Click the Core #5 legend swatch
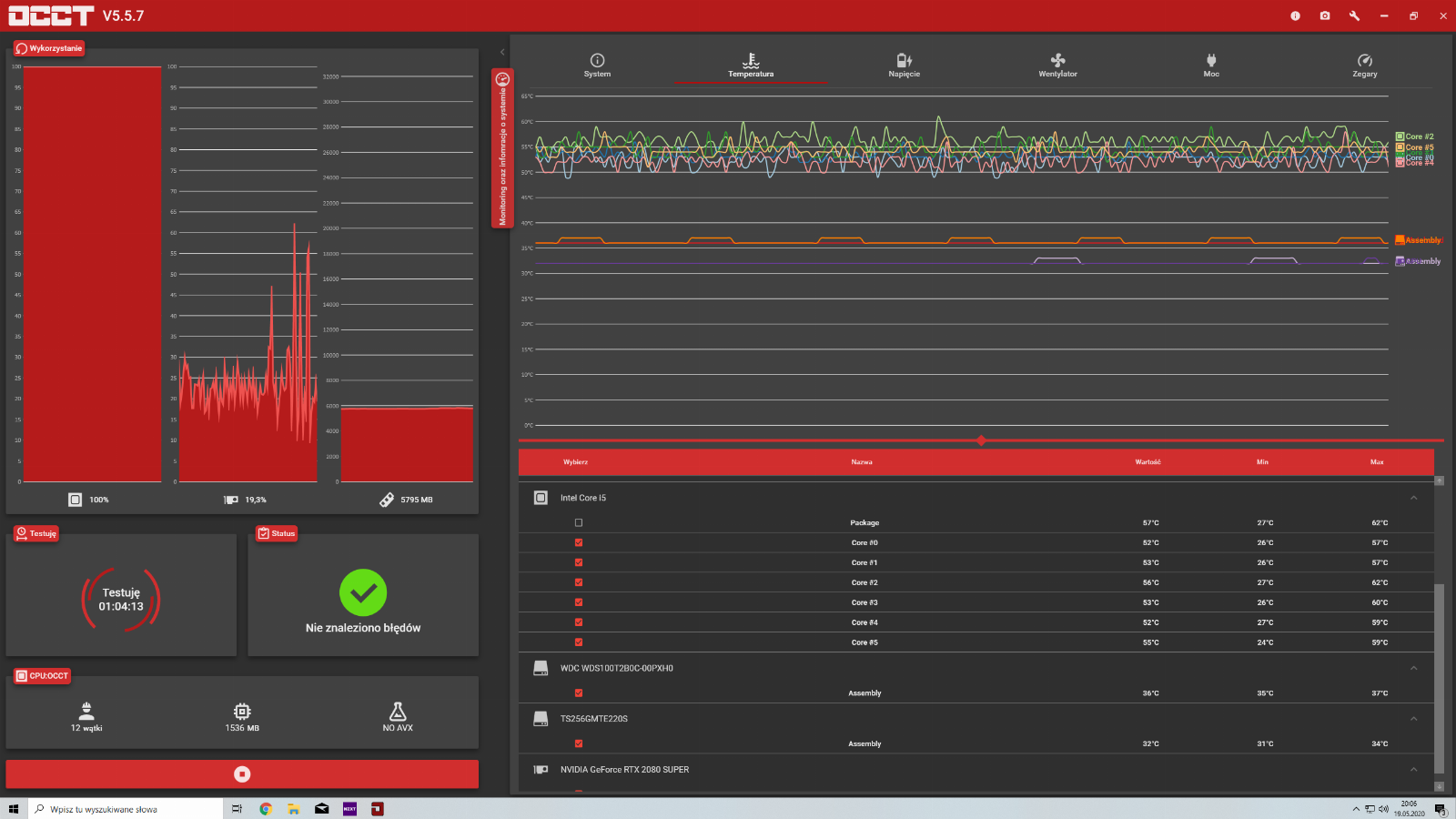 click(1400, 147)
